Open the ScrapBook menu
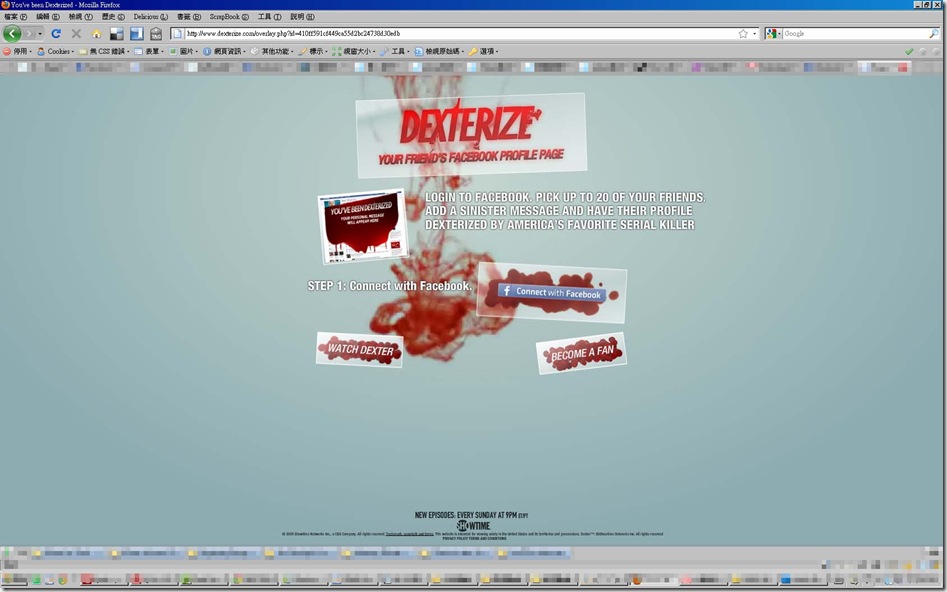 (x=229, y=16)
